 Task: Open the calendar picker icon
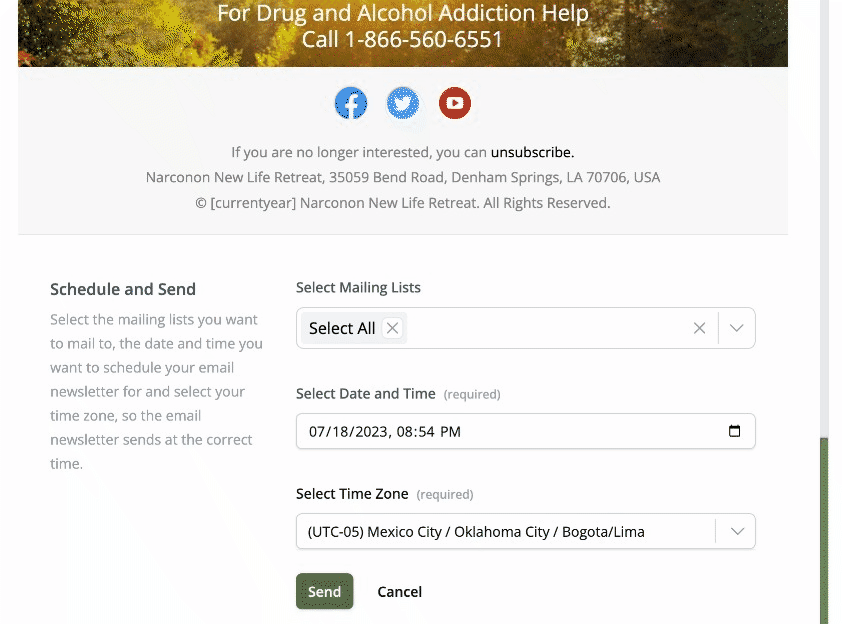pos(734,431)
